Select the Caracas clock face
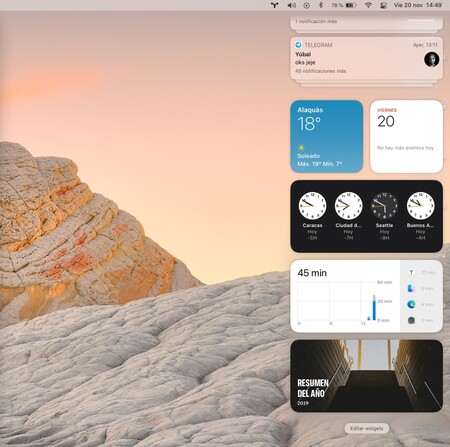Viewport: 450px width, 447px height. [312, 205]
